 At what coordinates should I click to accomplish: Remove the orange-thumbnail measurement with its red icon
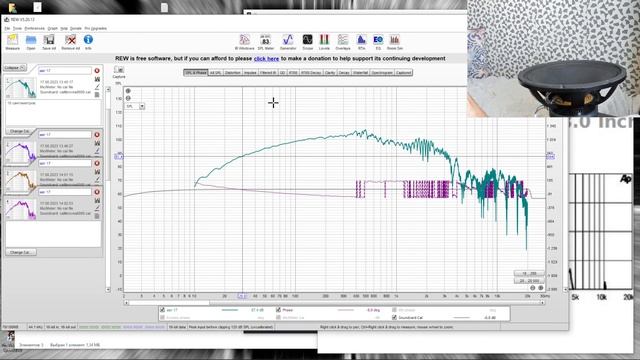(x=97, y=163)
